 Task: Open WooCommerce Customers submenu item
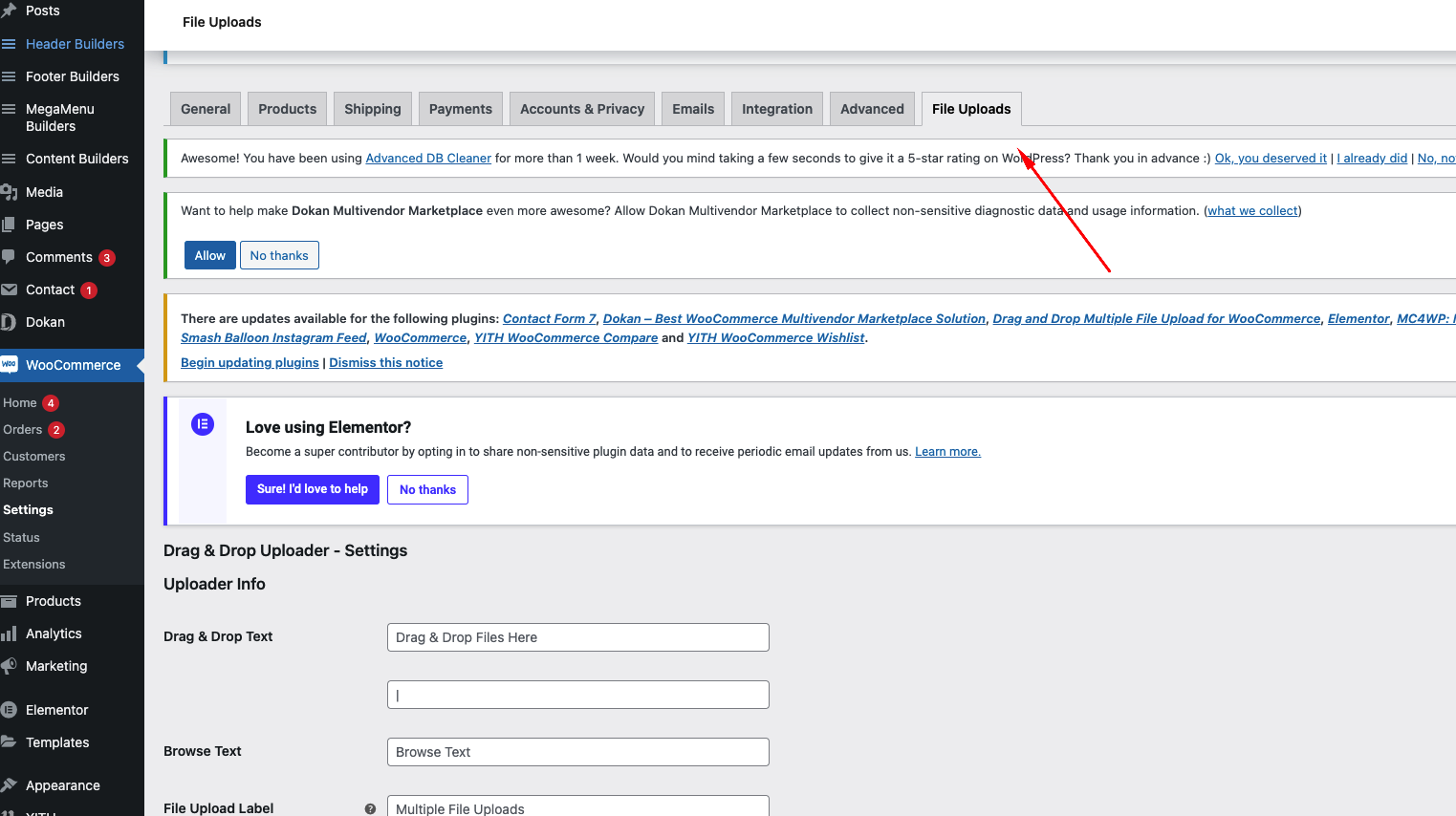34,457
